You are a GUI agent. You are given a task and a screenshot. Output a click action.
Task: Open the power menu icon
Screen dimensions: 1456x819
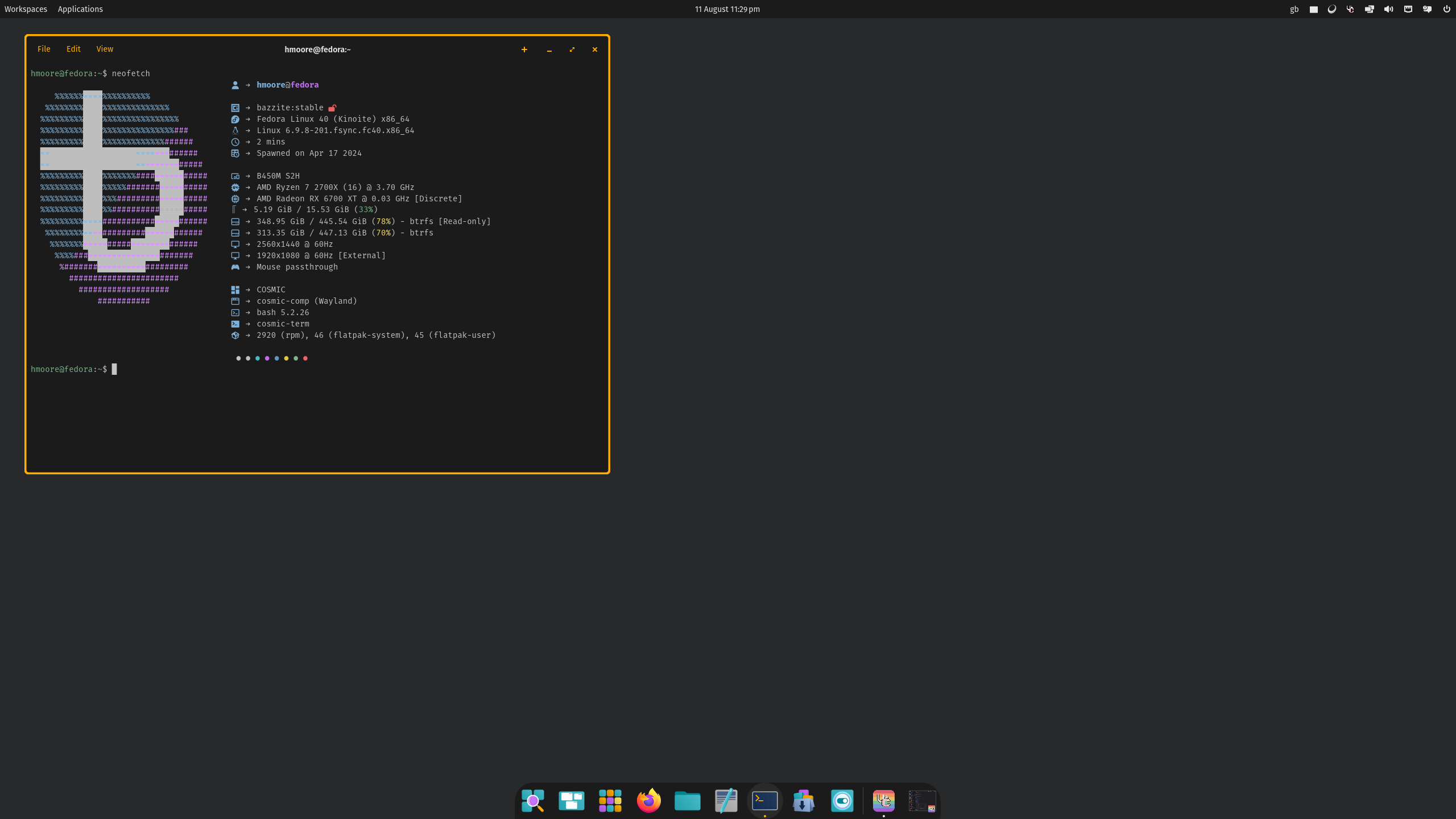pyautogui.click(x=1446, y=9)
